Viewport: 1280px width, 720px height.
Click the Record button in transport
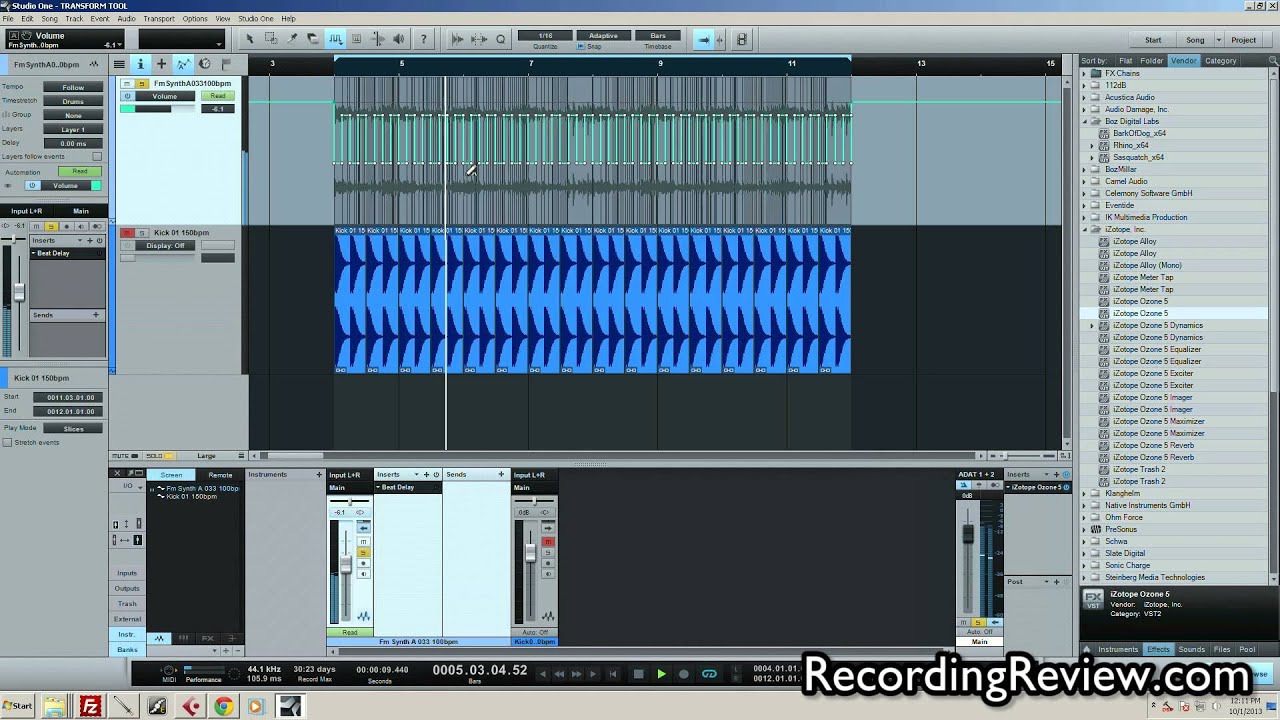(x=684, y=674)
